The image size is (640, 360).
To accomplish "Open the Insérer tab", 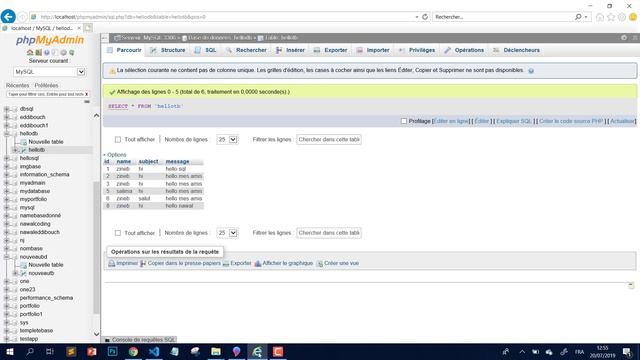I will (x=290, y=50).
